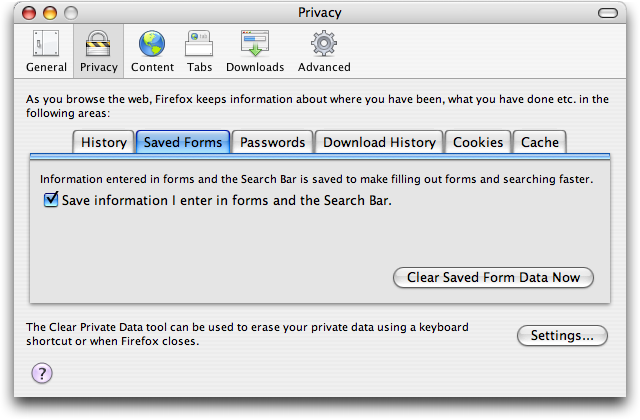The width and height of the screenshot is (640, 420).
Task: Open the Content globe icon
Action: (x=152, y=43)
